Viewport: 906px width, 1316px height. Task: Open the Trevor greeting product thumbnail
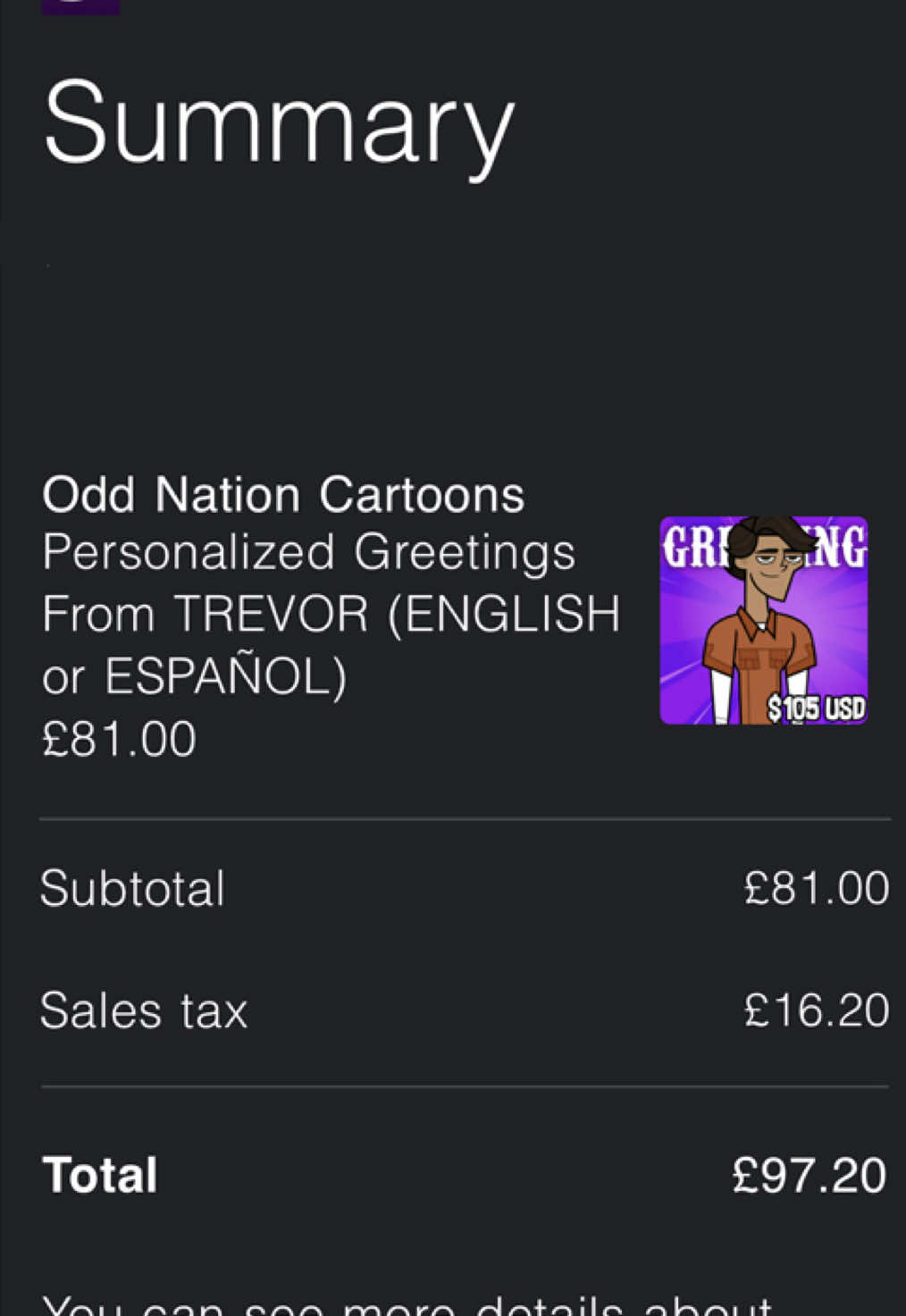[764, 620]
